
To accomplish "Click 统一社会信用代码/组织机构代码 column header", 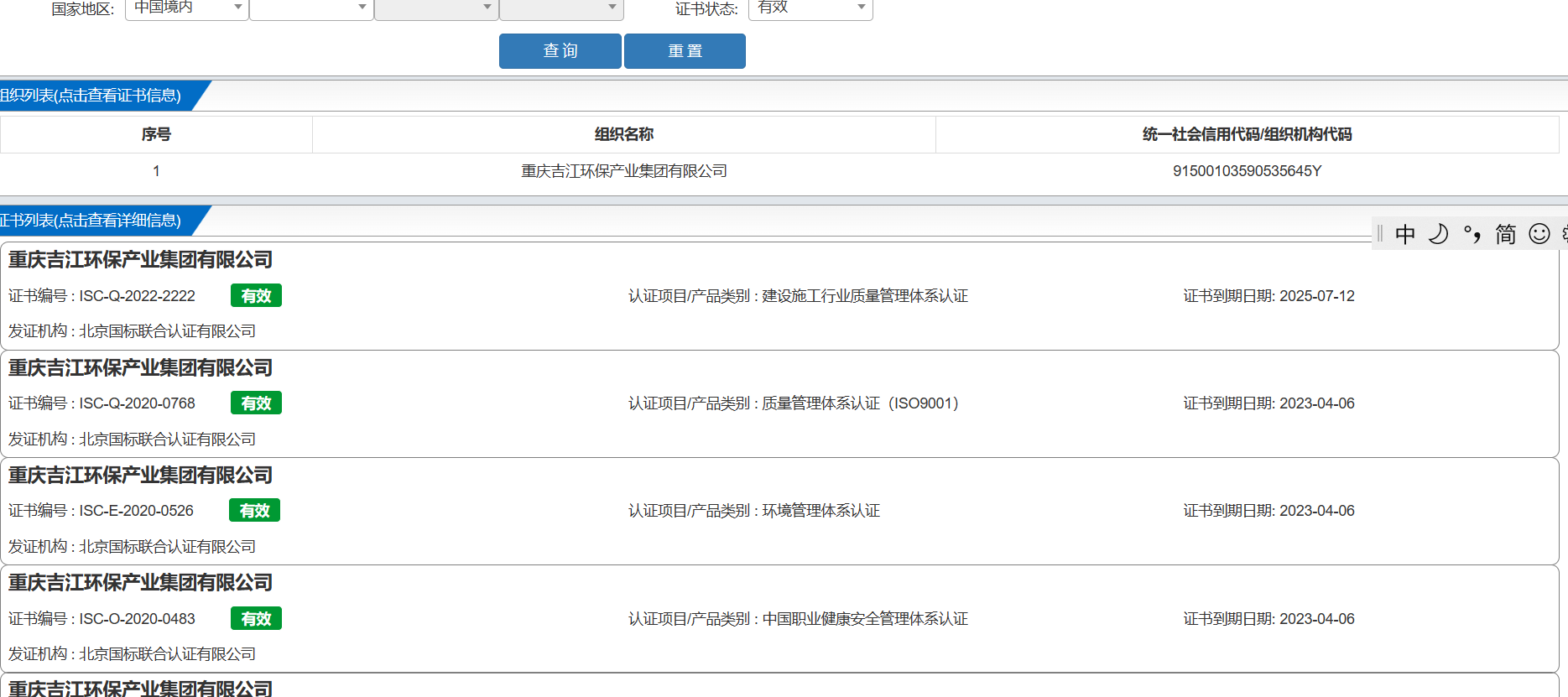I will pos(1248,134).
